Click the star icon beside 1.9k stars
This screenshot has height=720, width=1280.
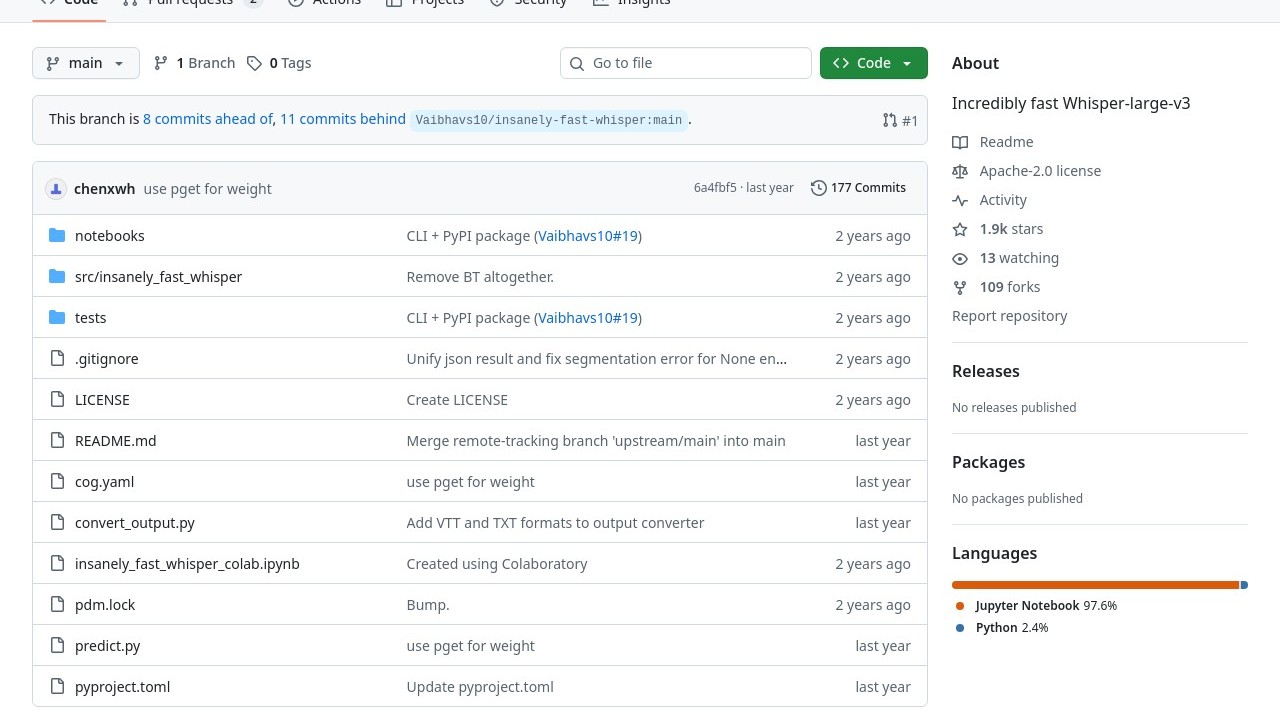click(960, 229)
